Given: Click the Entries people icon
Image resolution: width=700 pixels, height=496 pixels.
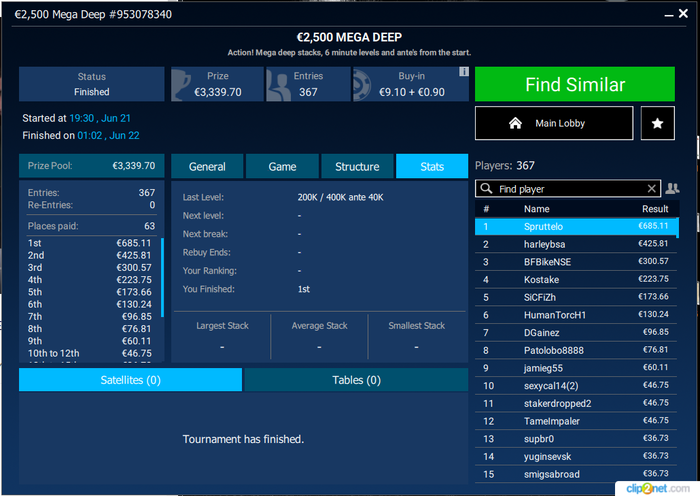Looking at the screenshot, I should 278,85.
